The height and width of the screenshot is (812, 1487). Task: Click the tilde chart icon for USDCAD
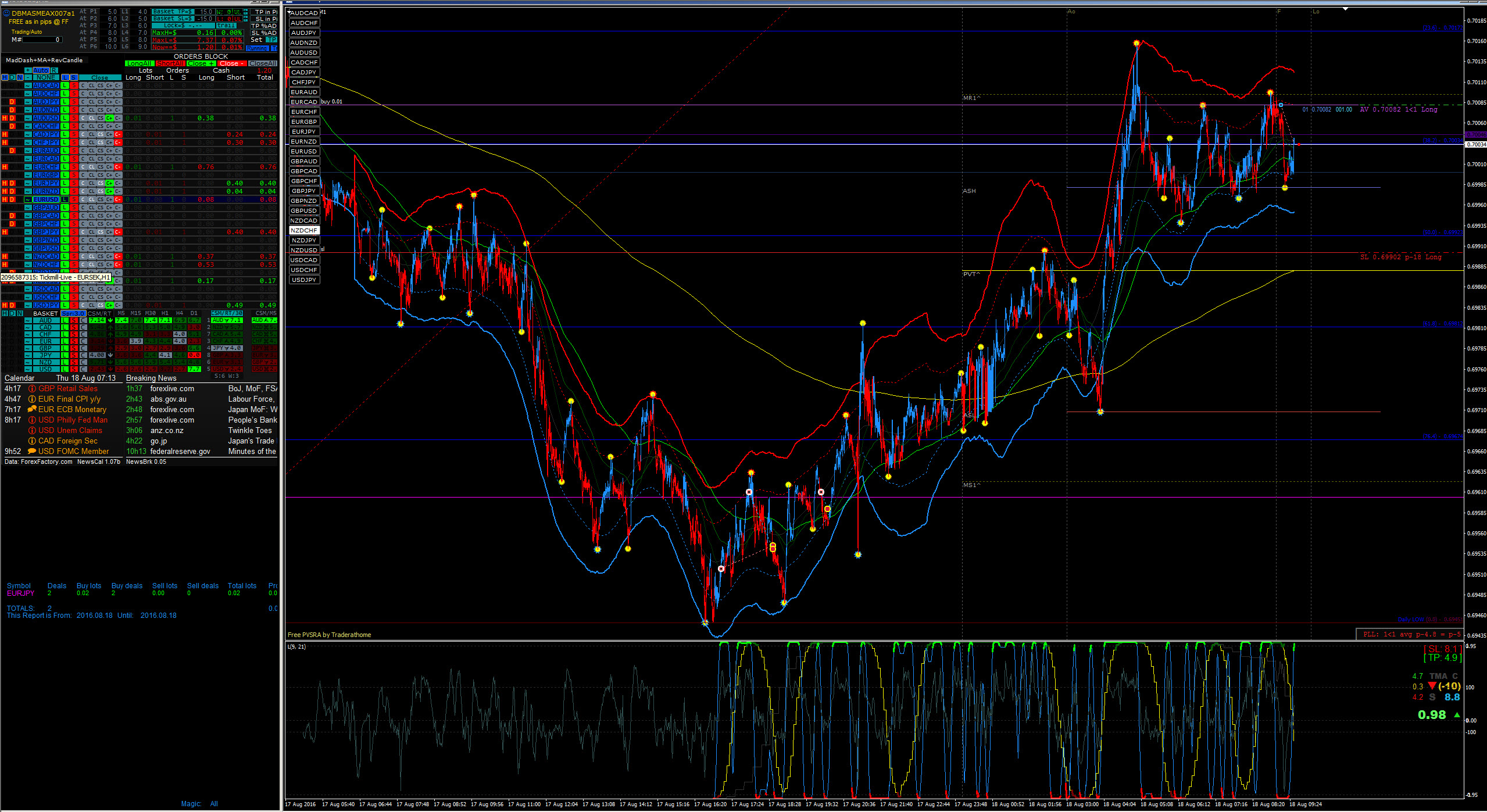coord(28,289)
